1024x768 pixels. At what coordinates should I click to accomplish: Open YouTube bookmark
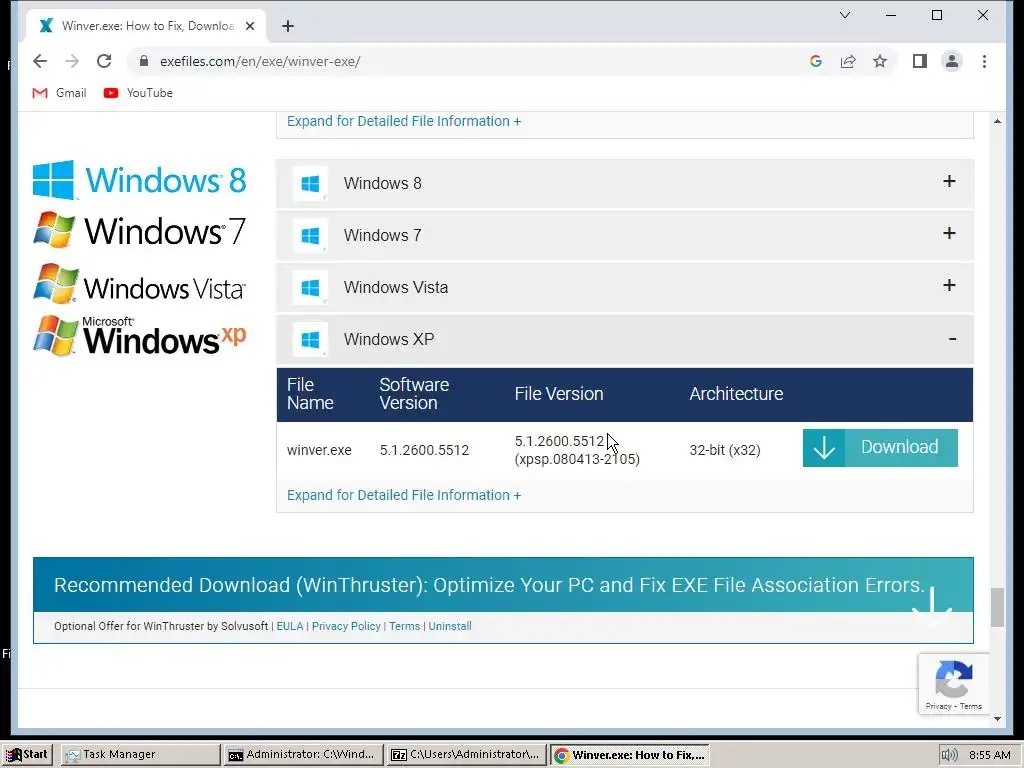(138, 93)
